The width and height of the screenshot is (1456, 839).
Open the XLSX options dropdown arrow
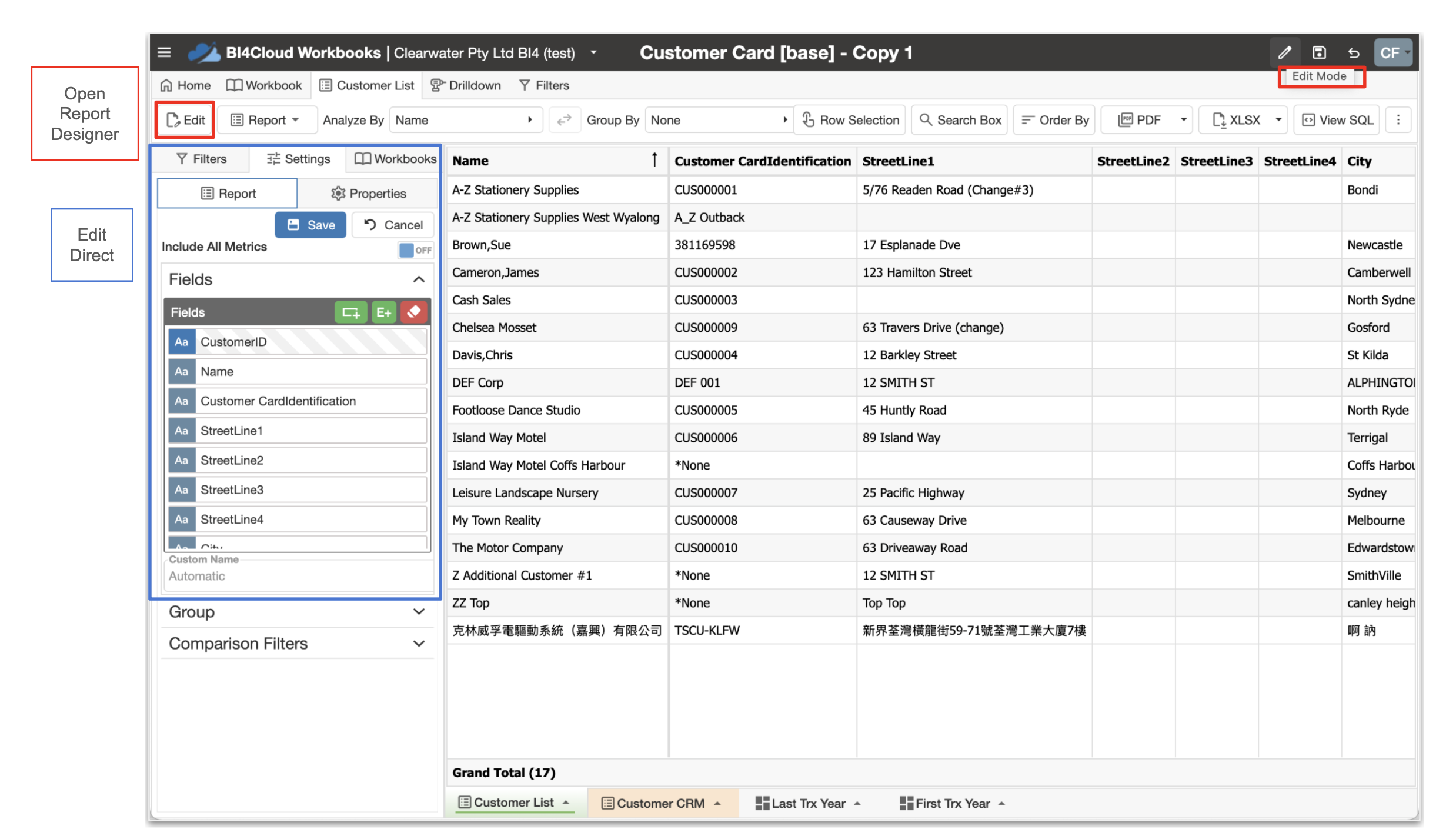pyautogui.click(x=1278, y=120)
